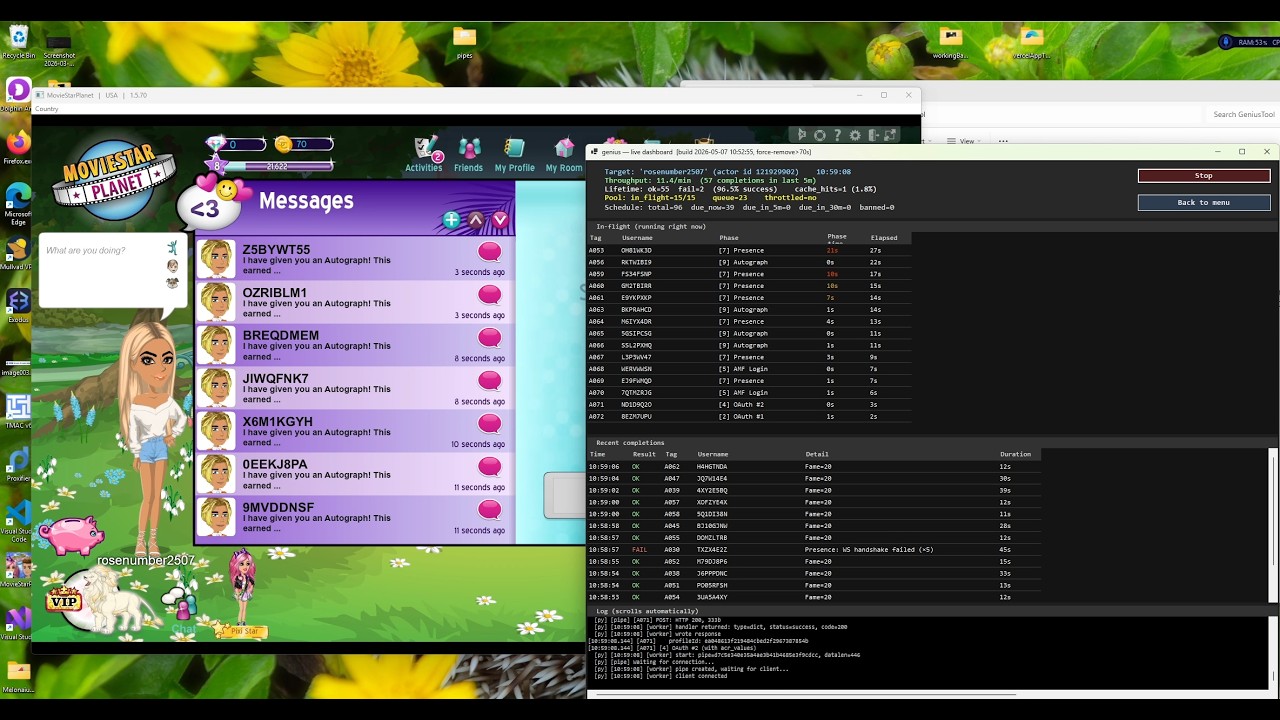The image size is (1280, 720).
Task: Reply to X6M1KGYH with the pink bubble
Action: (489, 423)
